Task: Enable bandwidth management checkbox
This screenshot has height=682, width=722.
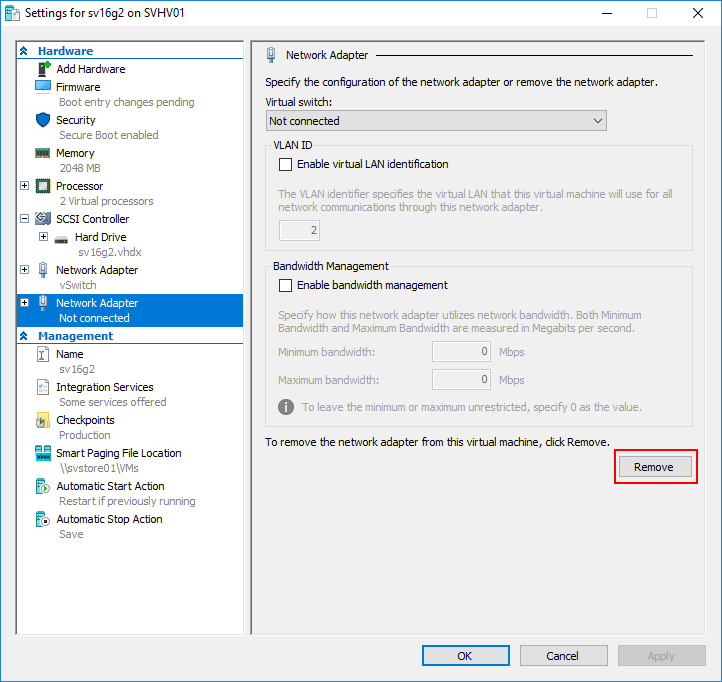Action: [x=285, y=286]
